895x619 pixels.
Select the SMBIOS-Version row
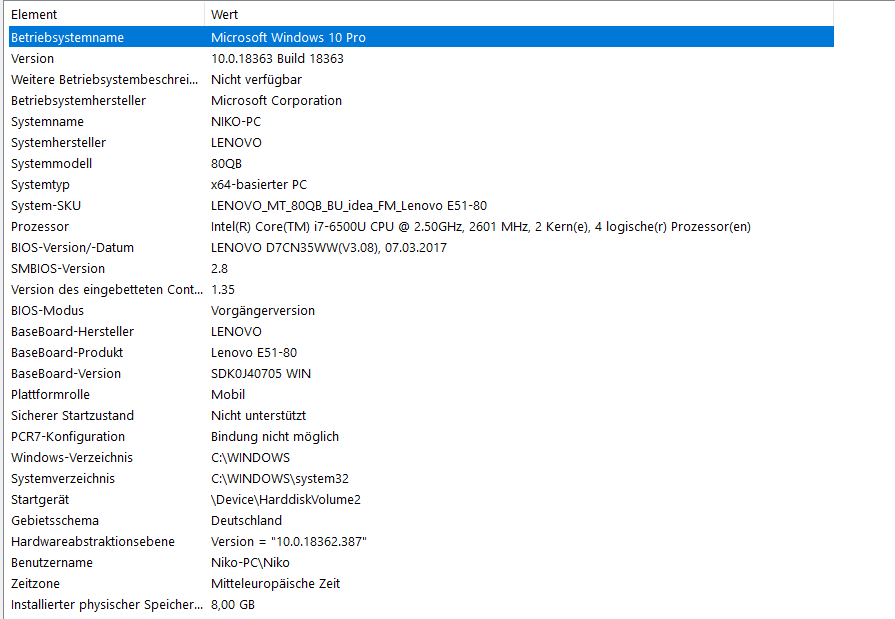[x=421, y=268]
